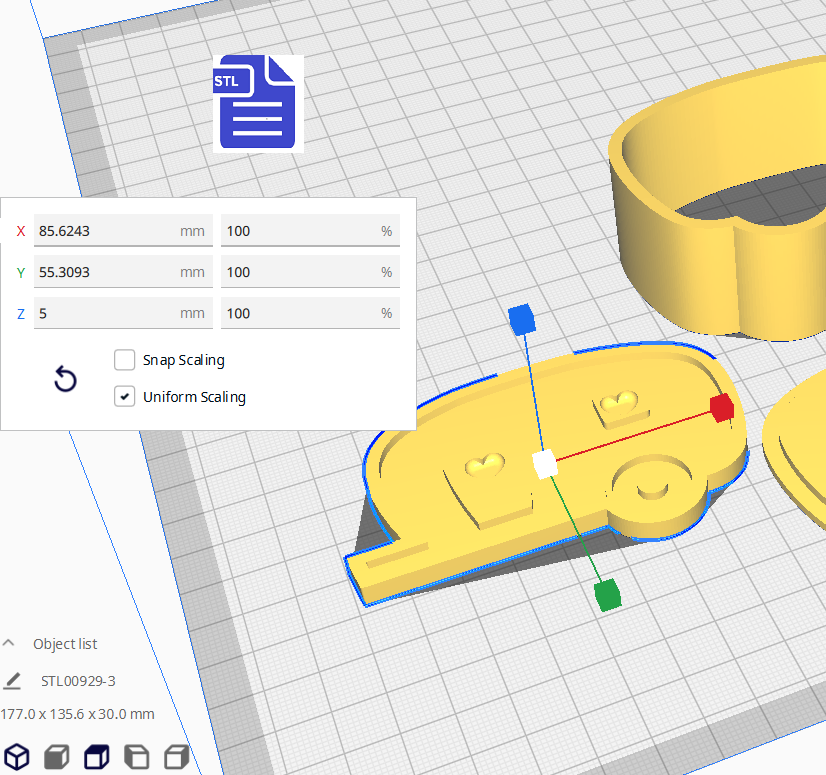Click the reset scale arrow icon
Screen dimensions: 826x775
pyautogui.click(x=65, y=379)
